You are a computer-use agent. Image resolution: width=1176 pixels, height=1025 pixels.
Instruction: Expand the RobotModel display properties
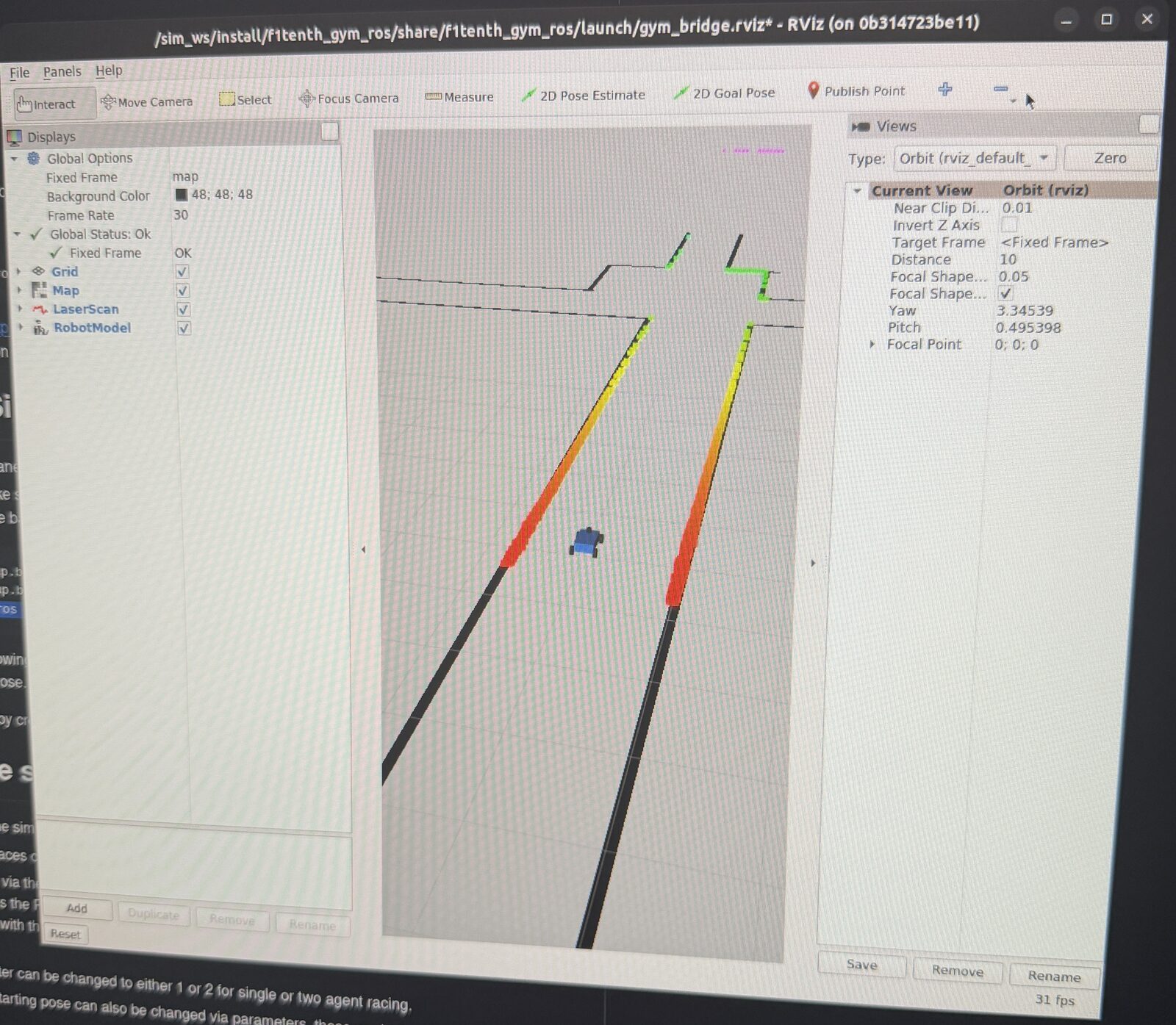coord(21,327)
